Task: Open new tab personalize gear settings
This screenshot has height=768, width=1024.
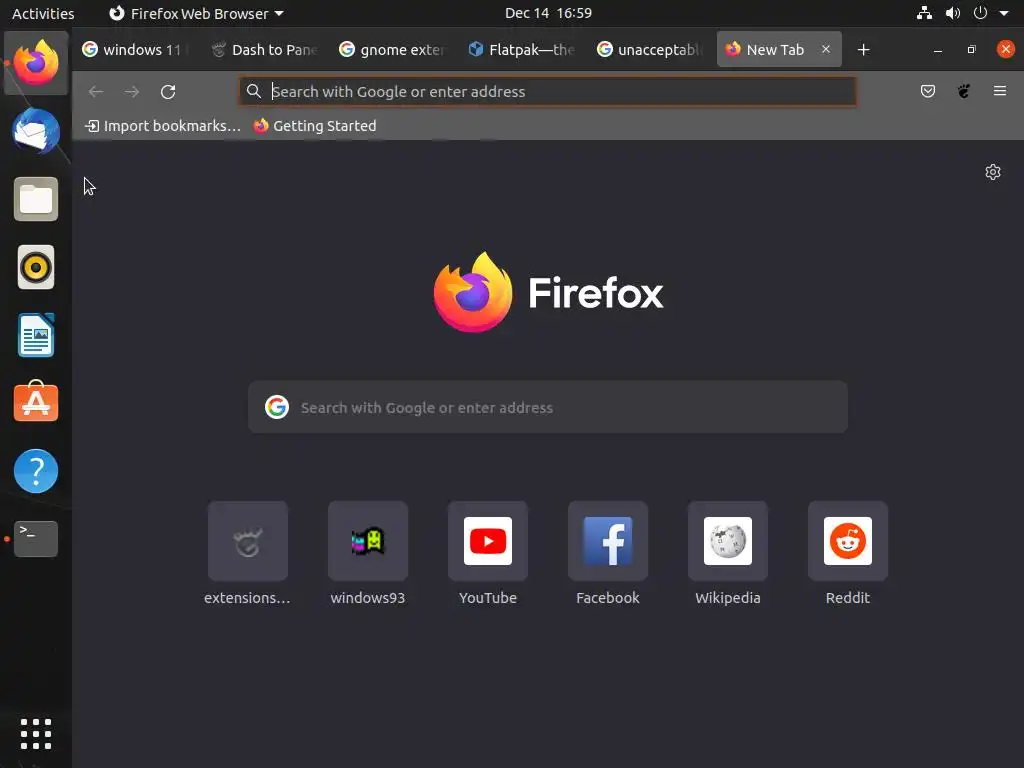Action: coord(993,172)
